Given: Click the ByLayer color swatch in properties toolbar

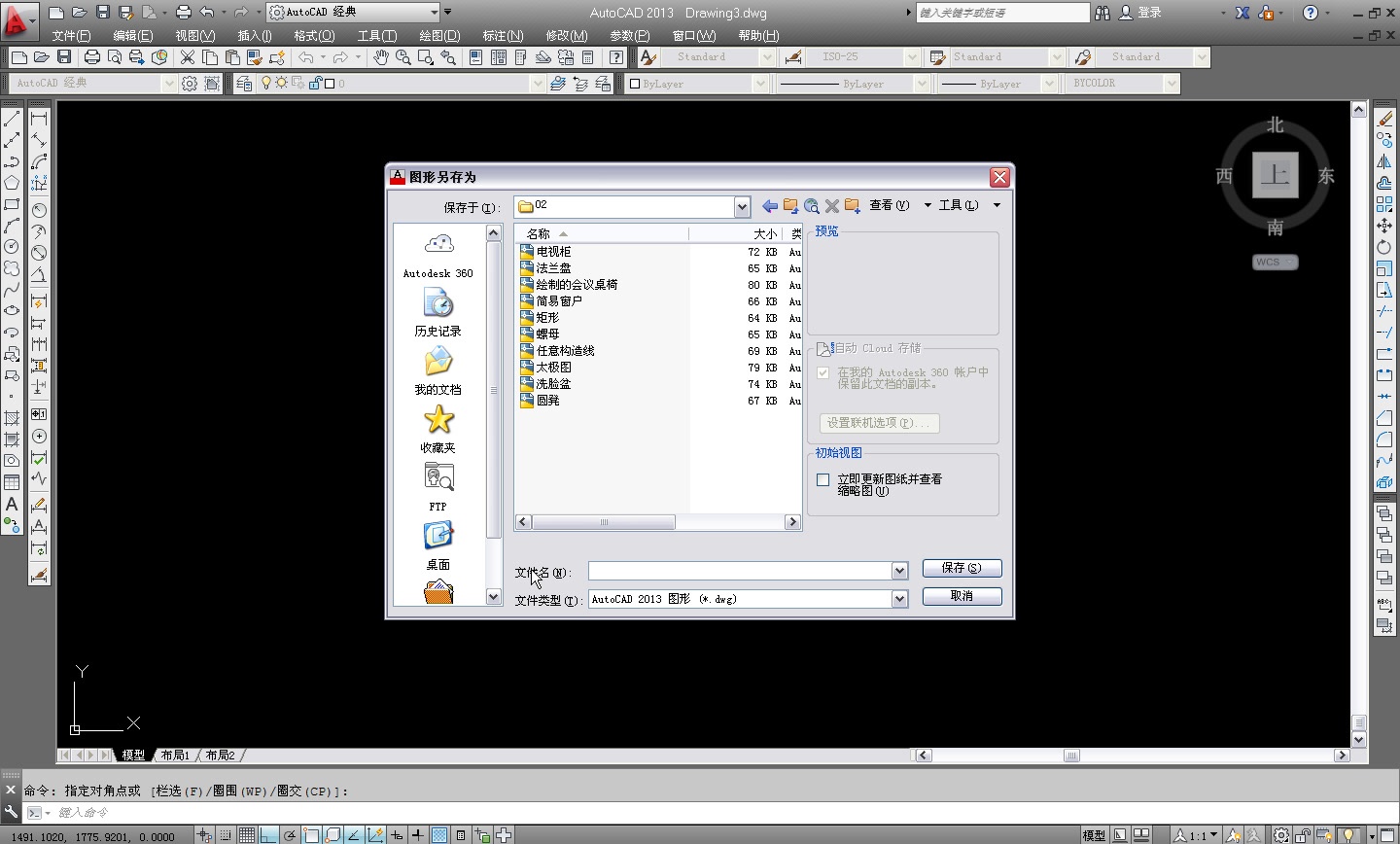Looking at the screenshot, I should click(634, 84).
